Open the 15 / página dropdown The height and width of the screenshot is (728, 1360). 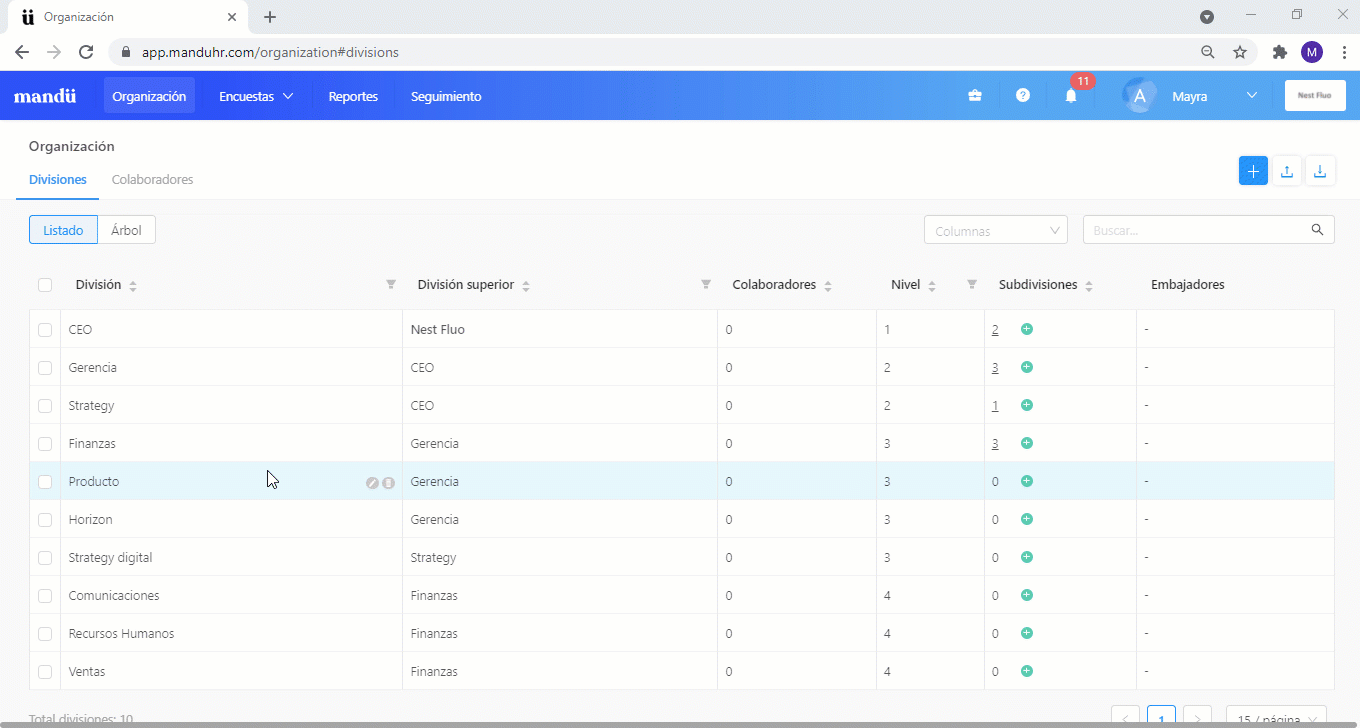click(1276, 719)
